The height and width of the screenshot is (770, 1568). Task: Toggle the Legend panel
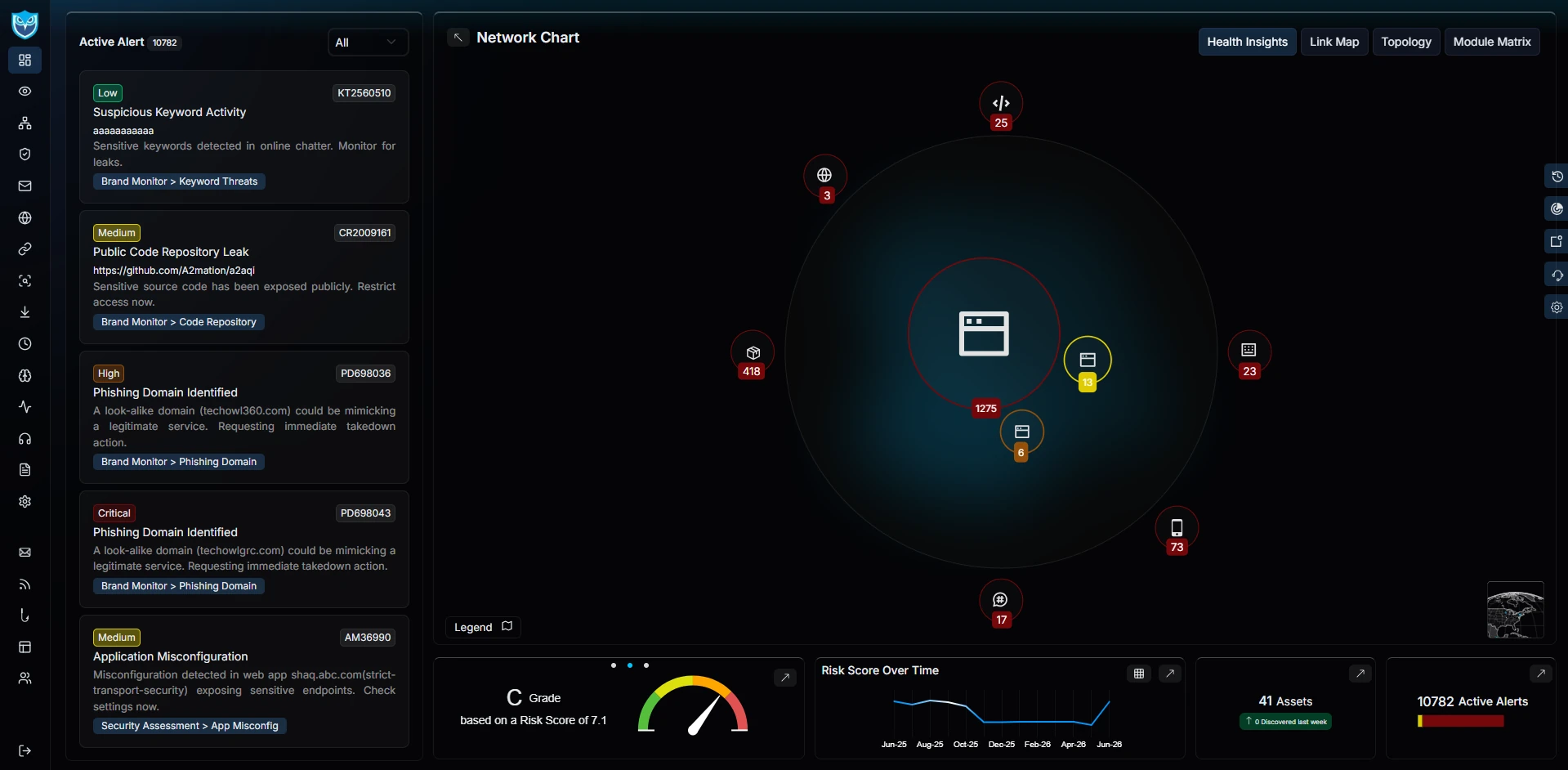point(483,627)
